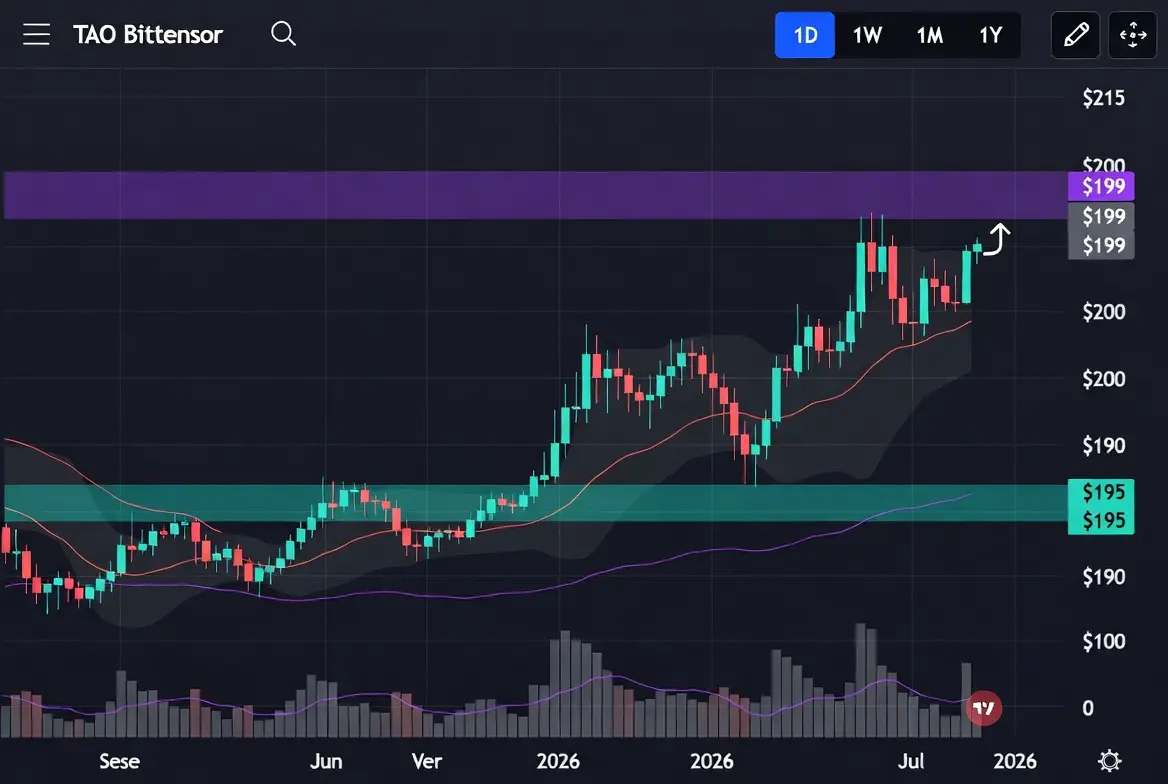Click the red TradingView logo badge
1168x784 pixels.
click(984, 708)
